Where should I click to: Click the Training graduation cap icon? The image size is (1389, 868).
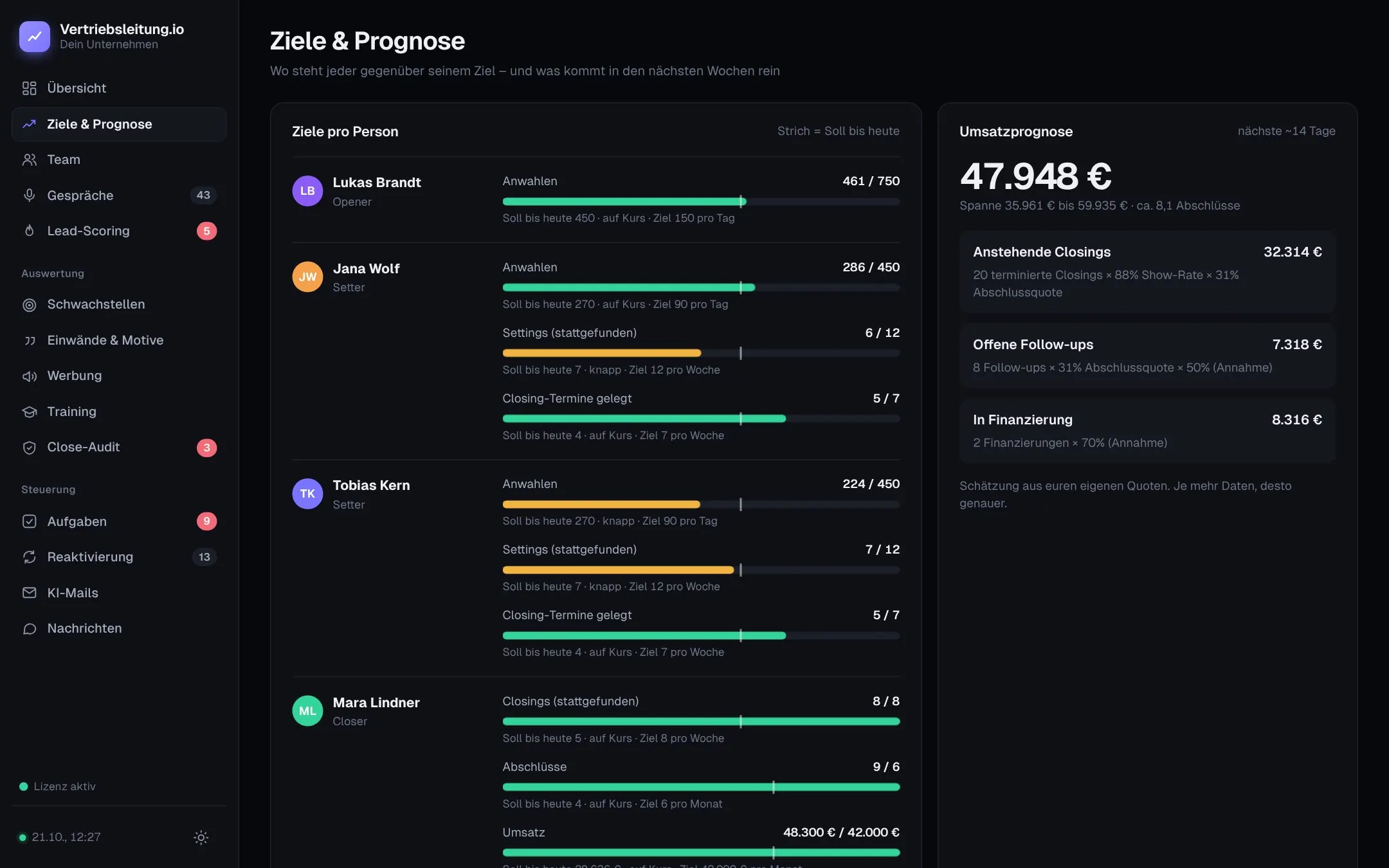point(30,411)
